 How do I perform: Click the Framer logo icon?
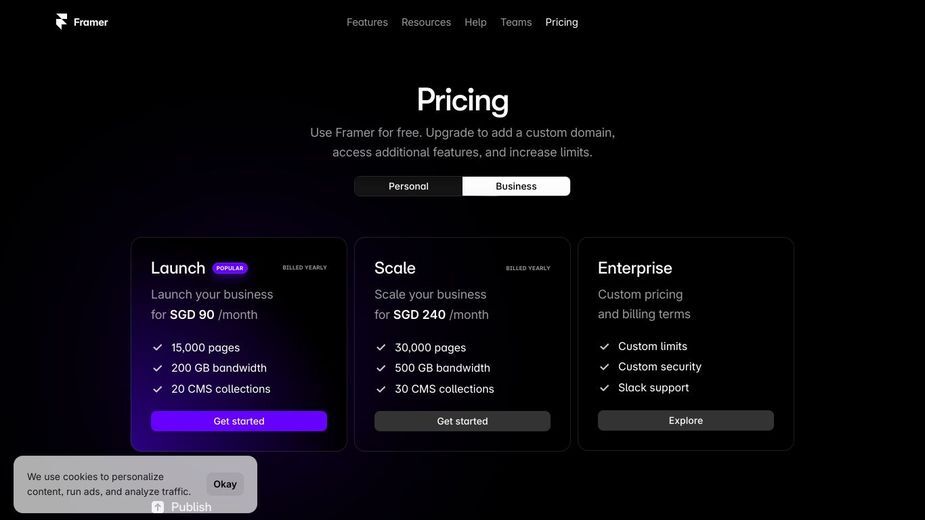(x=61, y=22)
